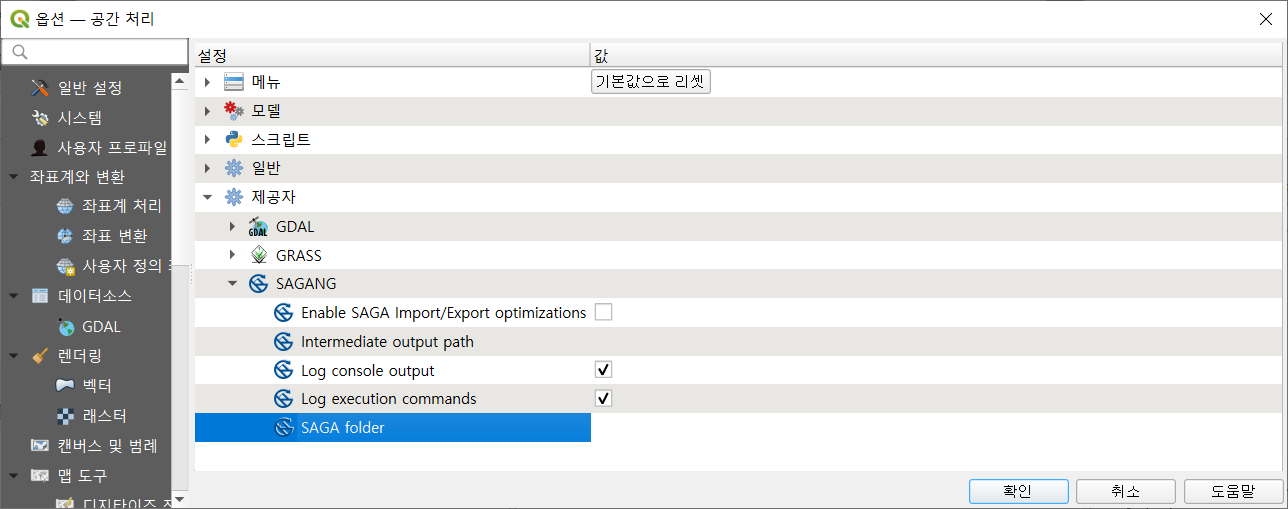The height and width of the screenshot is (509, 1288).
Task: Click 취소 to cancel
Action: click(1126, 491)
